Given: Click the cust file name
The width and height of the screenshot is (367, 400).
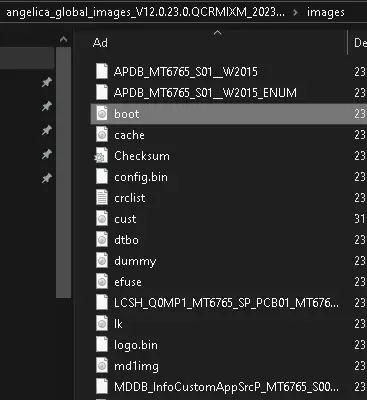Looking at the screenshot, I should click(x=125, y=219).
